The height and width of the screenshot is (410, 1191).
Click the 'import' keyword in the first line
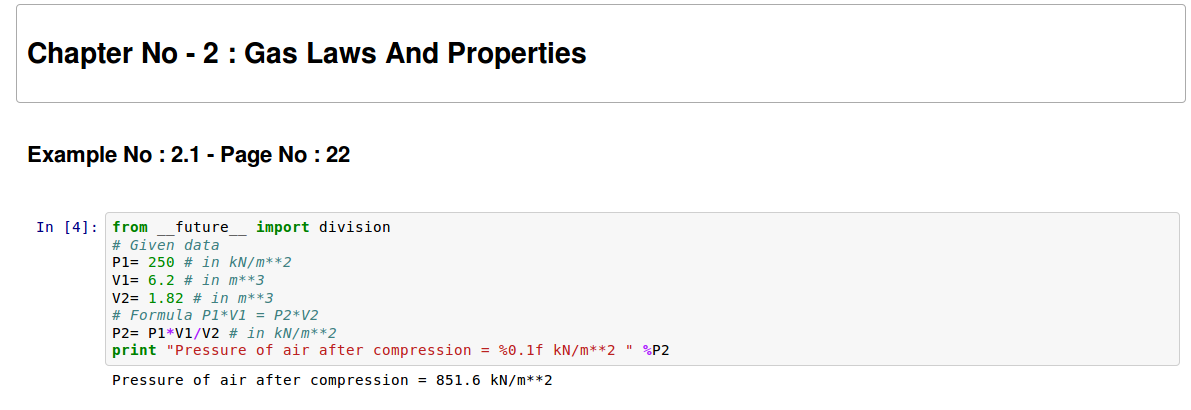tap(282, 227)
